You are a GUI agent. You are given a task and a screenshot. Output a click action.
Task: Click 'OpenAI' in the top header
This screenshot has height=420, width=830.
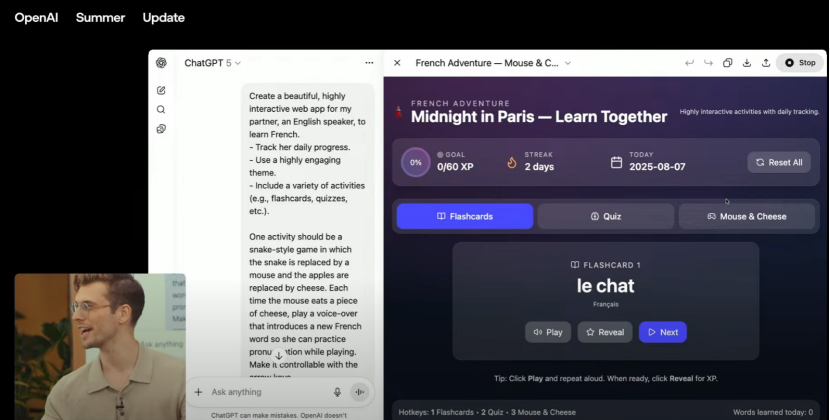pos(37,17)
